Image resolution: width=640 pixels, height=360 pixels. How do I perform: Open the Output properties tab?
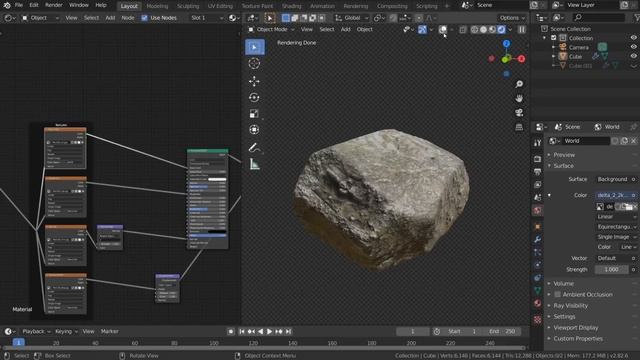click(538, 172)
